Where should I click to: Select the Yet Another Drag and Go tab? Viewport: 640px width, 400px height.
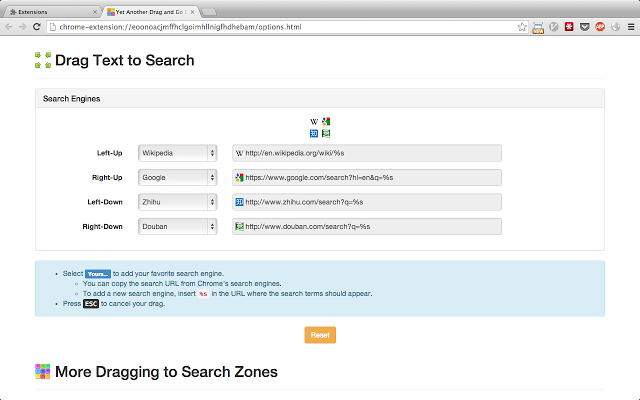point(151,12)
